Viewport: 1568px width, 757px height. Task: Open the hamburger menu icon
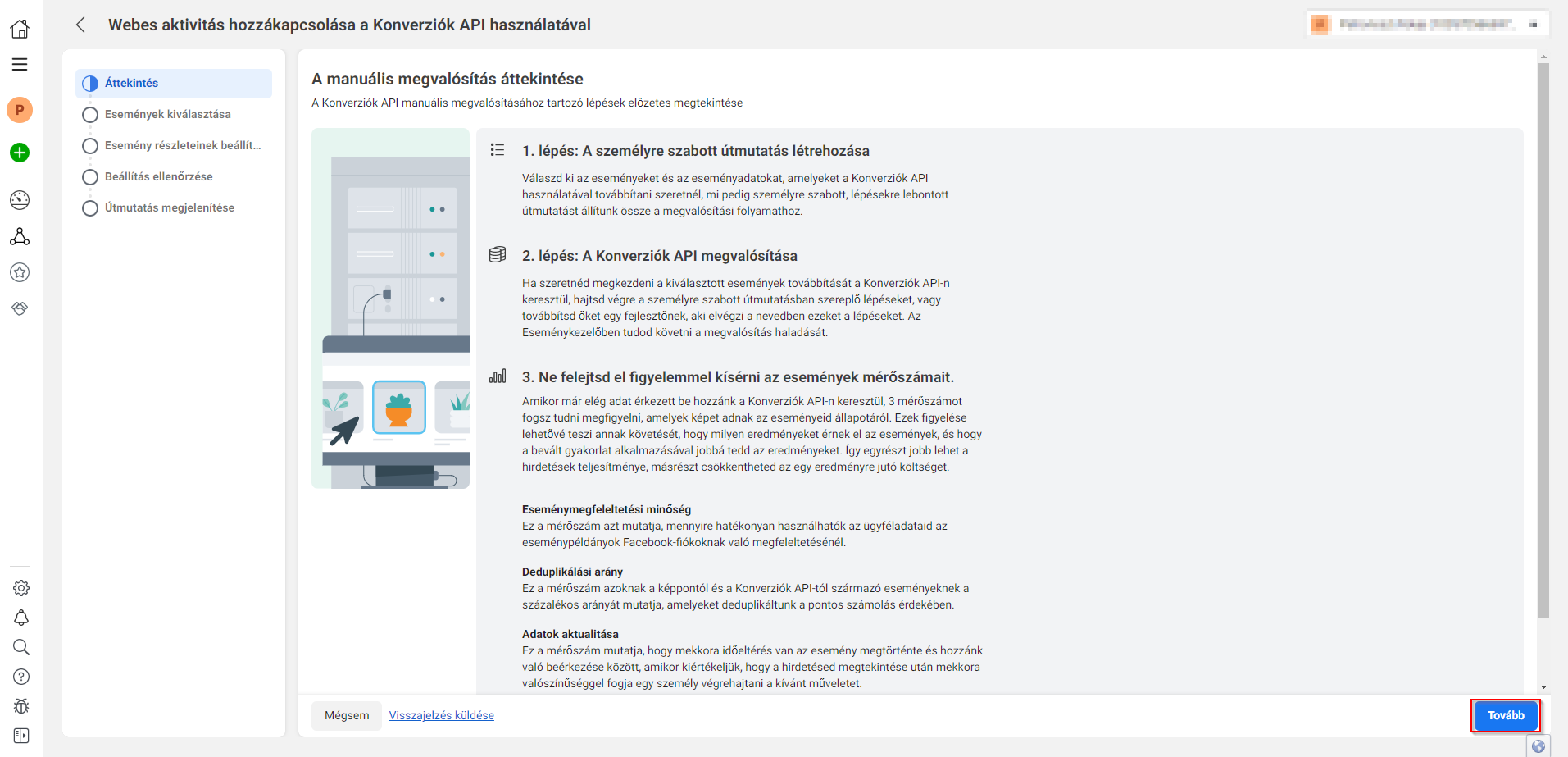tap(20, 64)
